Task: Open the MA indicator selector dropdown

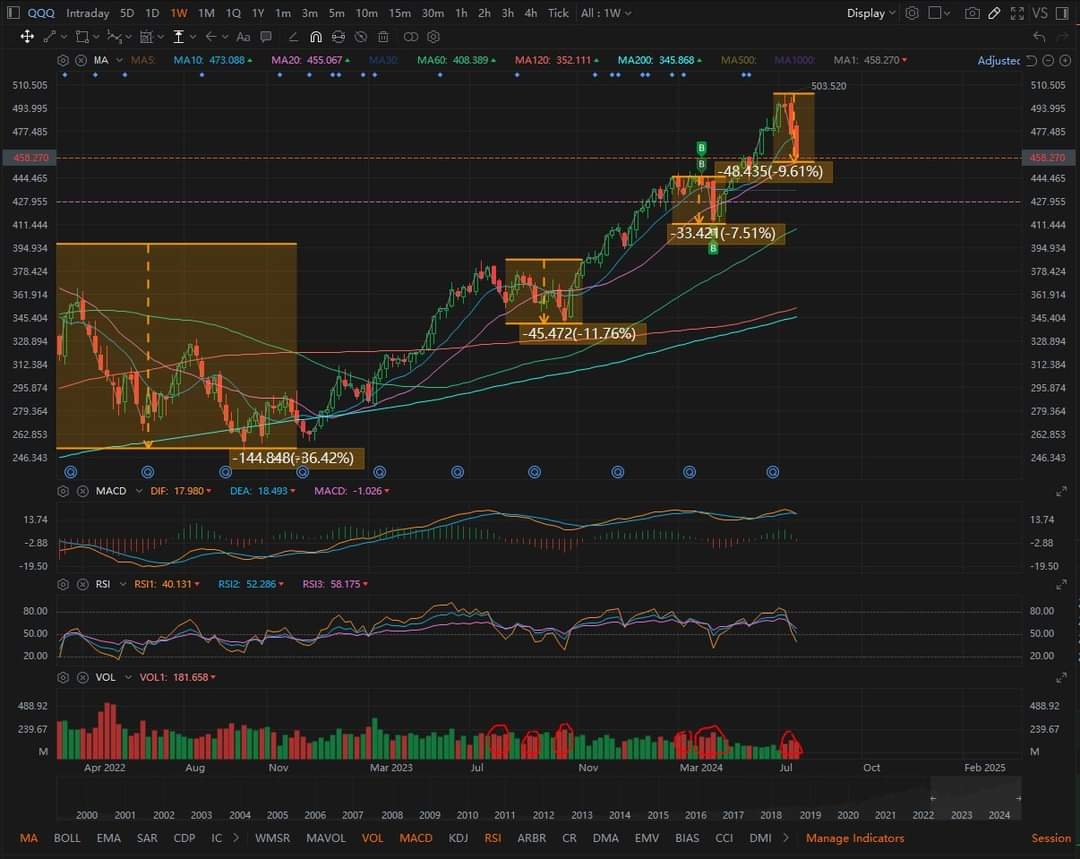Action: point(108,60)
